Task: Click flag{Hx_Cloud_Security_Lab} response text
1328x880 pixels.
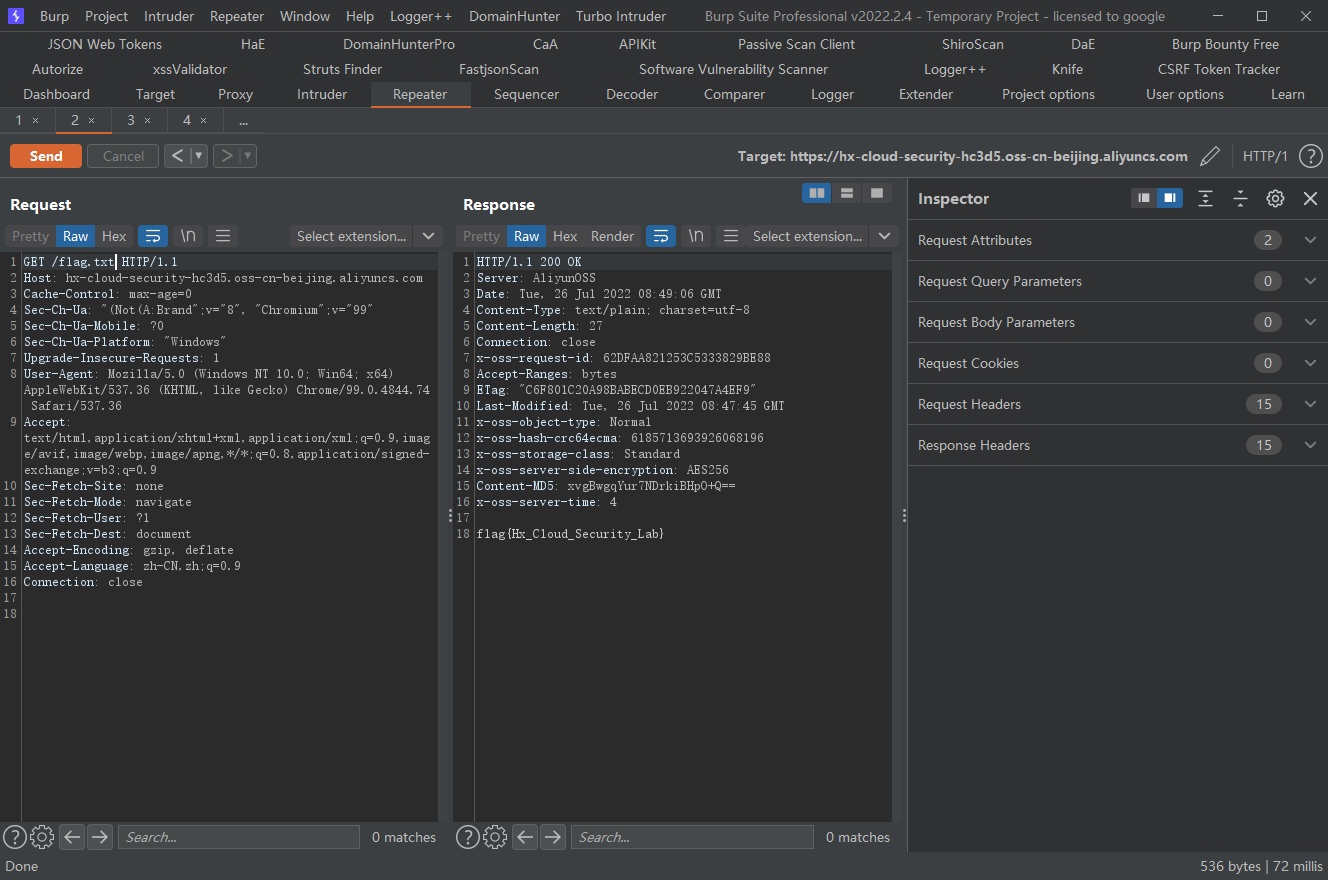Action: (570, 534)
